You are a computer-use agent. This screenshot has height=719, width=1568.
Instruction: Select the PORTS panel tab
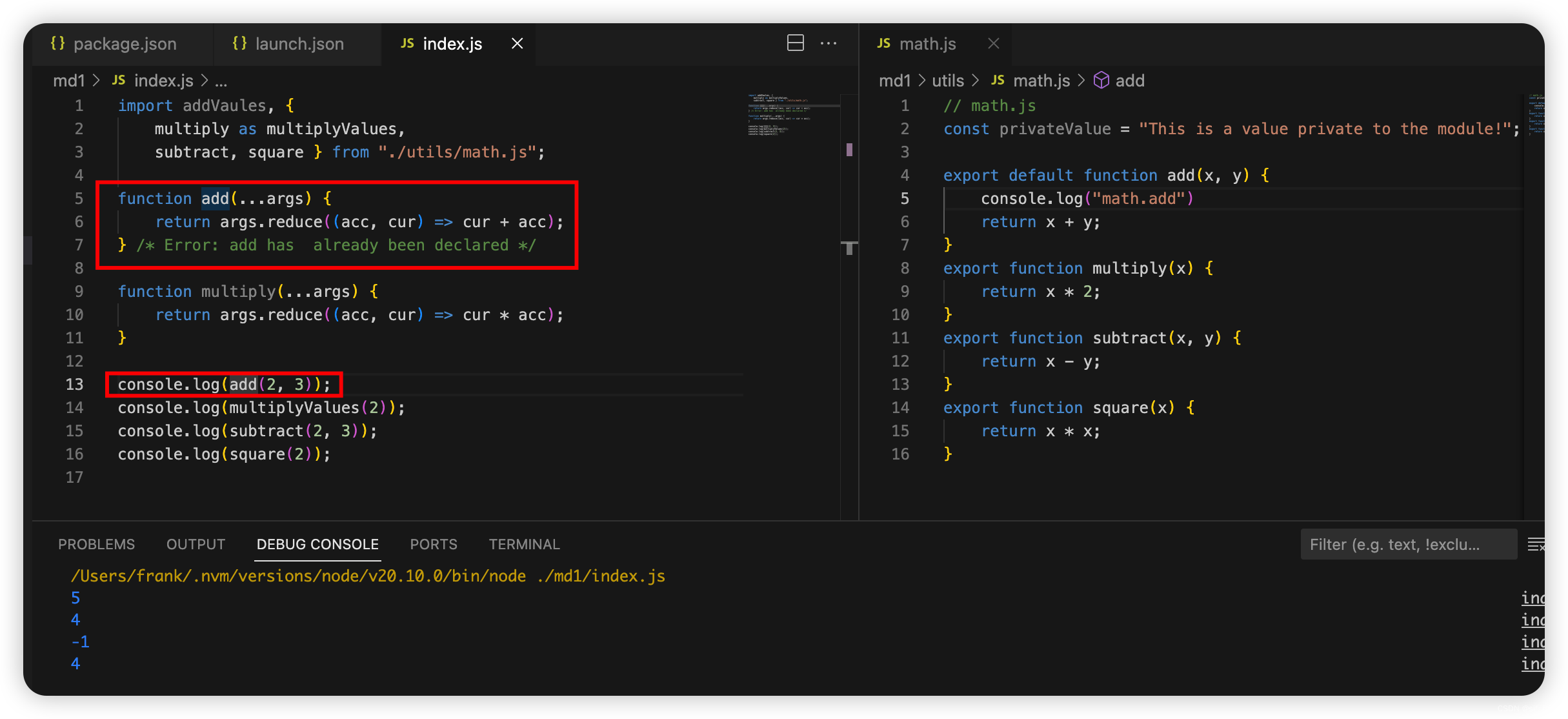tap(433, 544)
